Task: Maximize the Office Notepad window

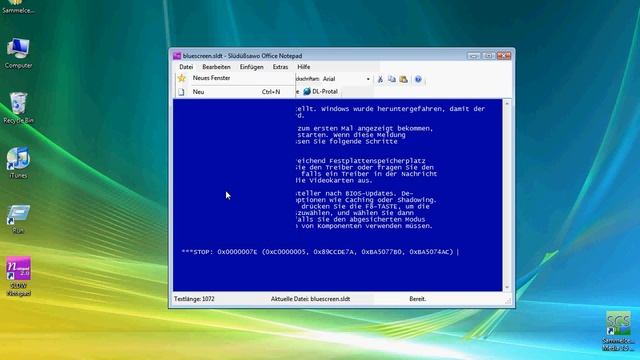Action: tap(488, 56)
